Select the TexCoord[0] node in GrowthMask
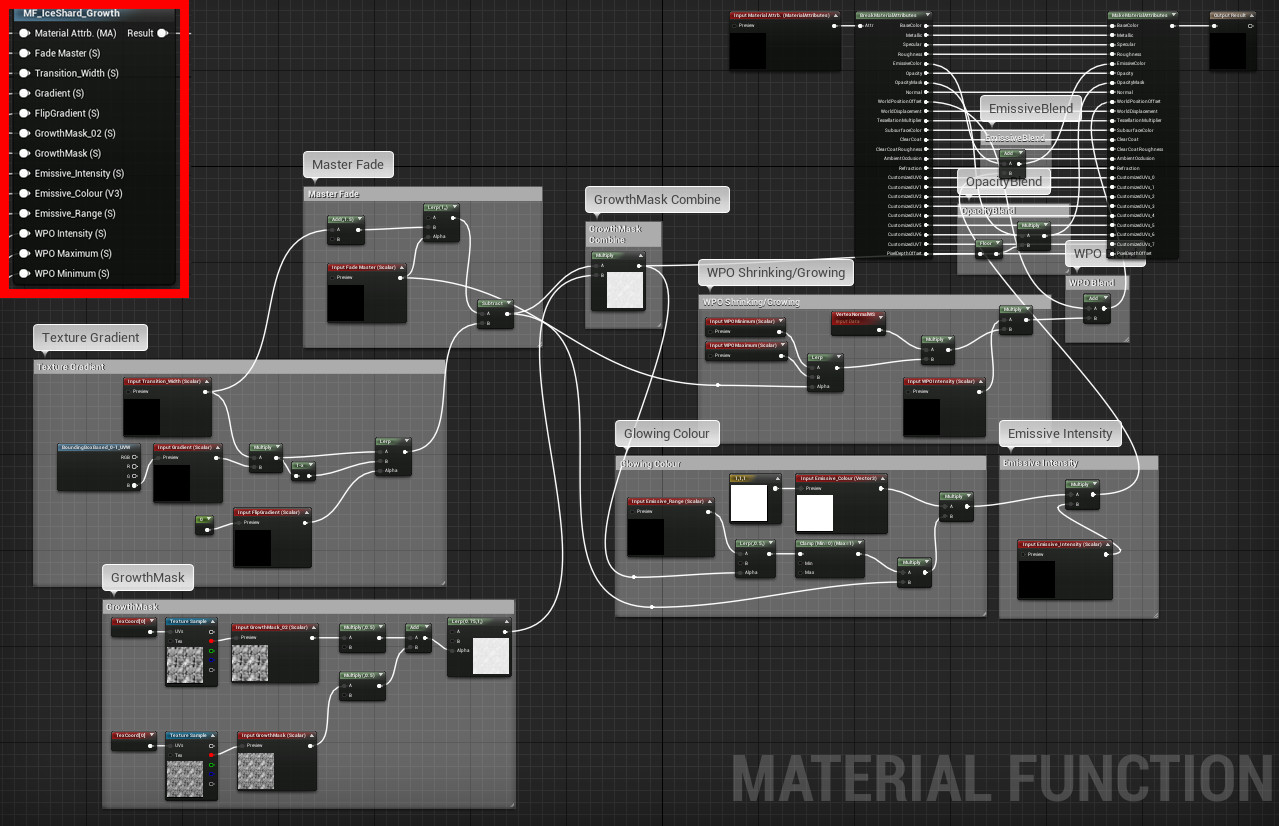 click(131, 621)
